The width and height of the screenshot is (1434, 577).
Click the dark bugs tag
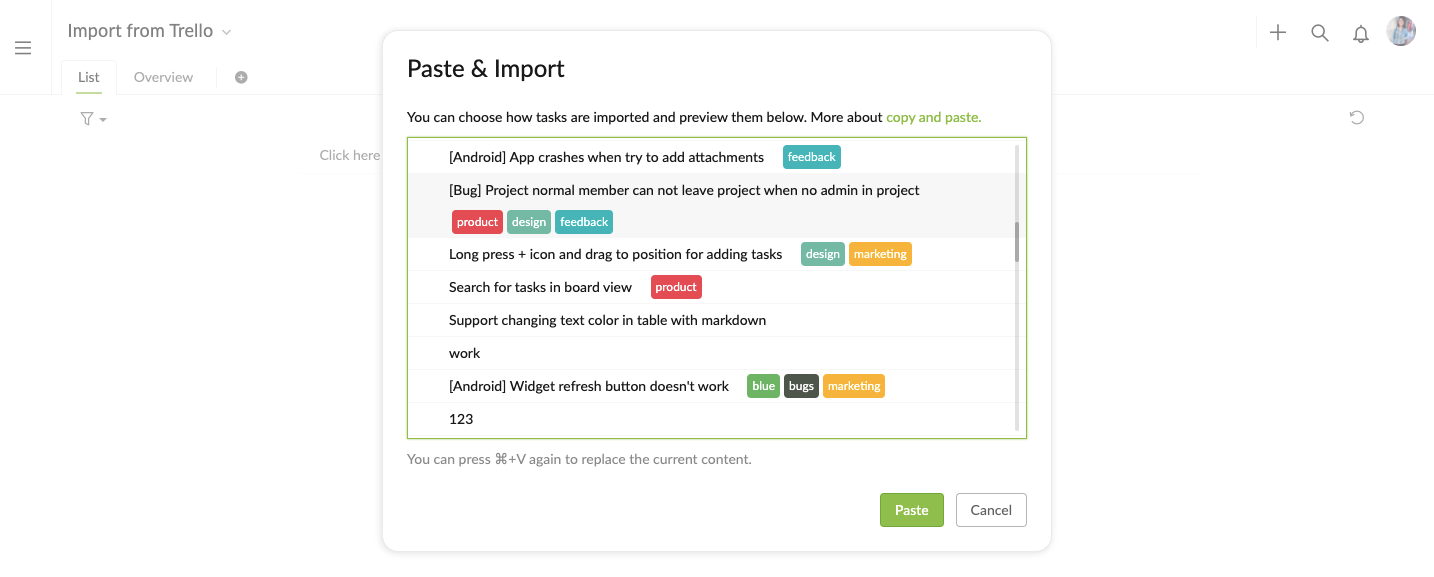pos(802,386)
